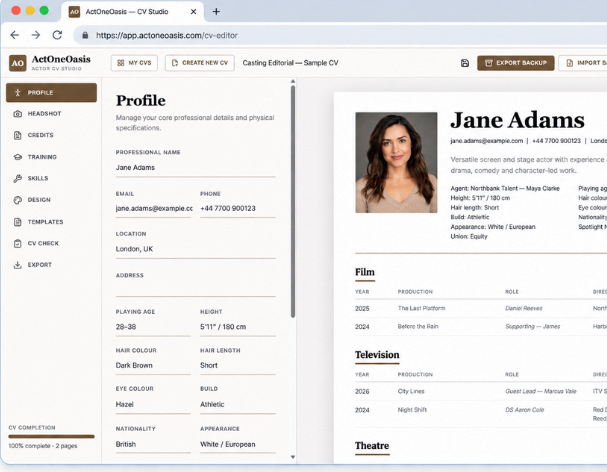Edit the Eye Colour field
The height and width of the screenshot is (472, 607).
(x=153, y=404)
